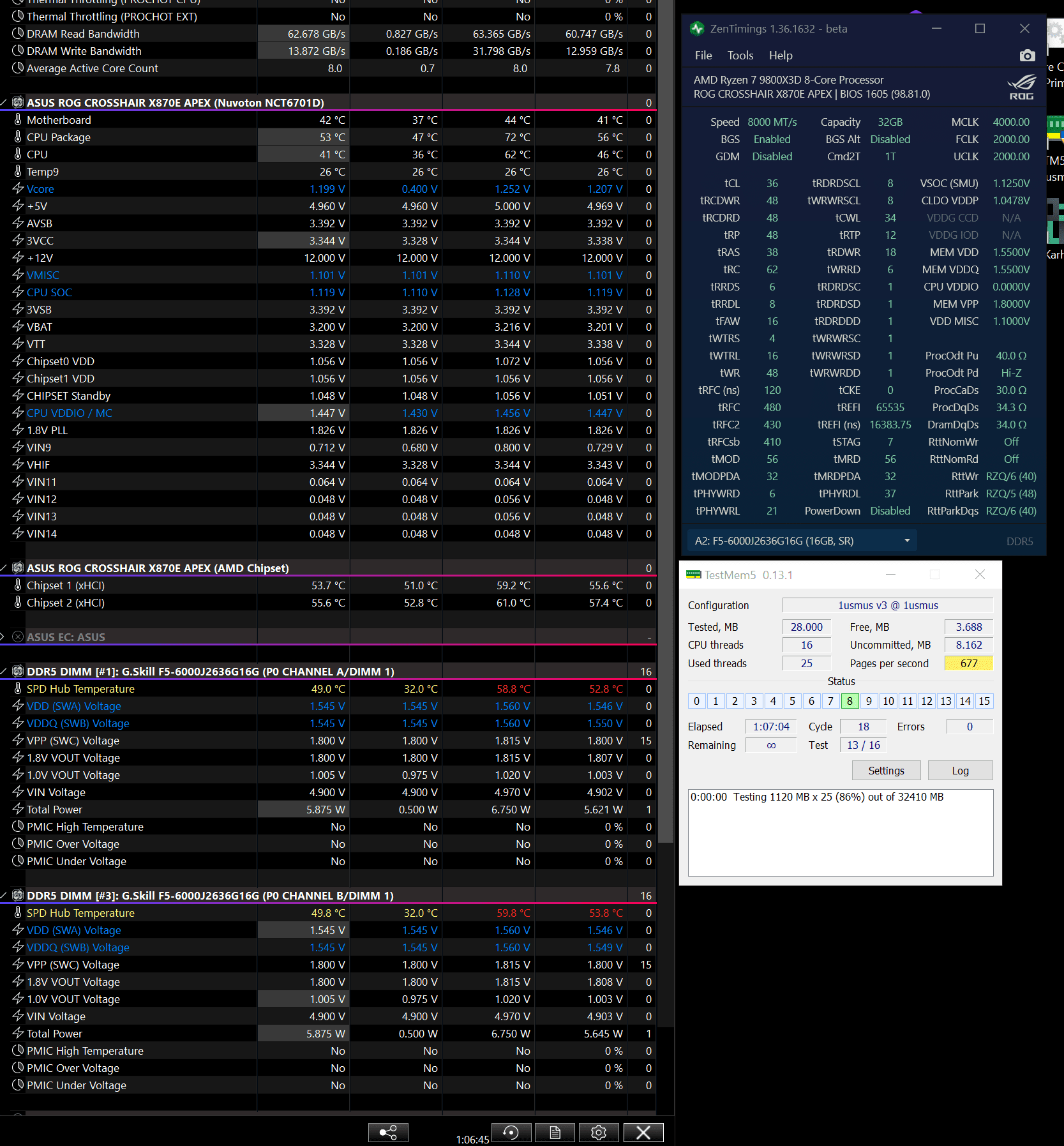
Task: Click the lightning icon beside Vcore
Action: 18,188
